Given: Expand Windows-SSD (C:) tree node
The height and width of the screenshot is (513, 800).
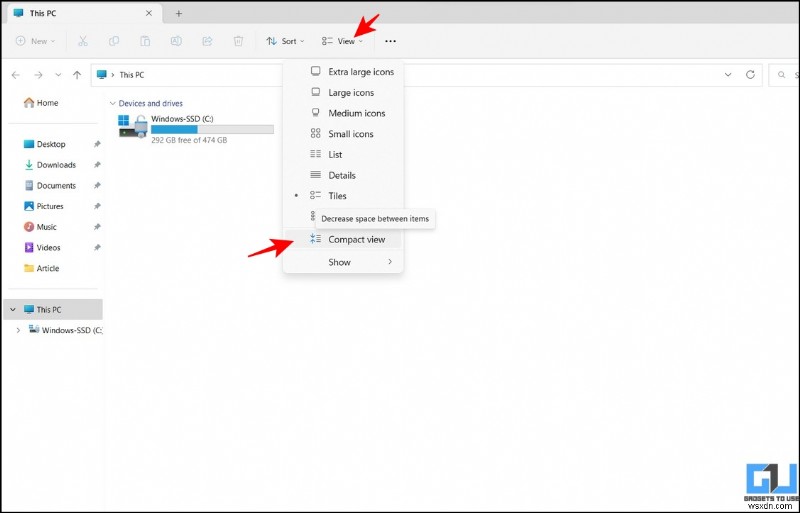Looking at the screenshot, I should click(x=18, y=330).
